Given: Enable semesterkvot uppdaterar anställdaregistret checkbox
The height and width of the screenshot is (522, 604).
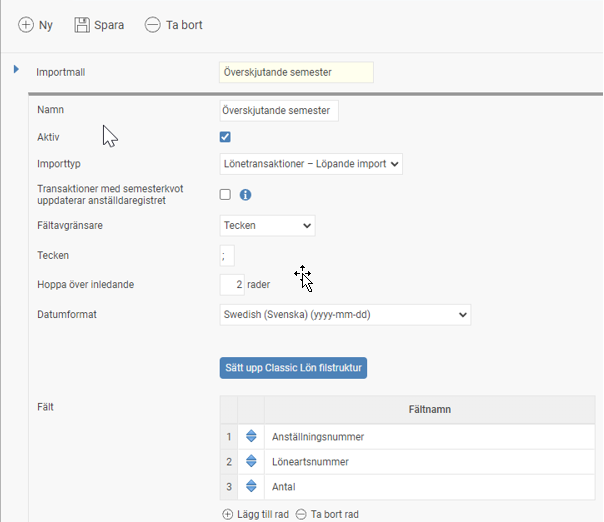Looking at the screenshot, I should [x=226, y=194].
